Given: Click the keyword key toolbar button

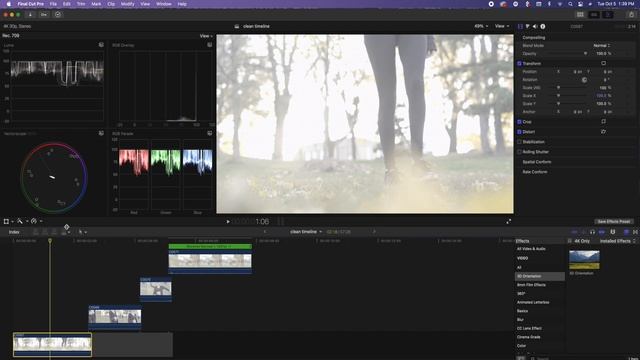Looking at the screenshot, I should coord(44,15).
